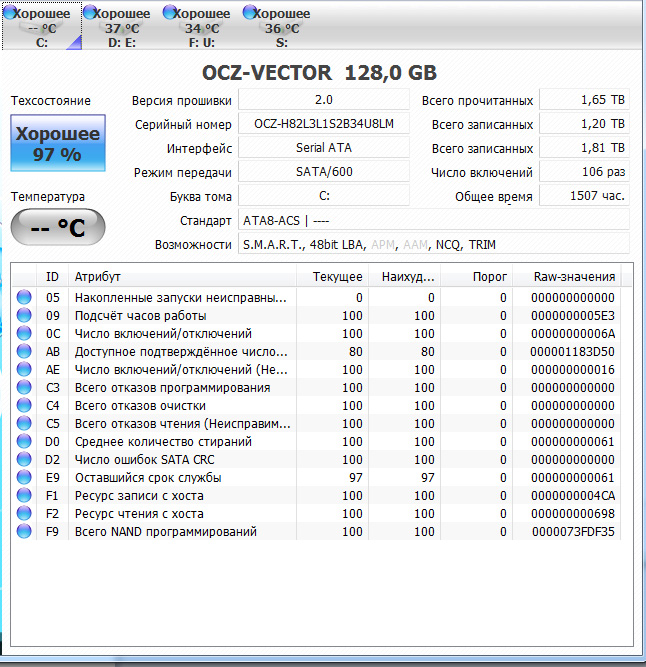Click status icon for attribute D2

coord(24,459)
